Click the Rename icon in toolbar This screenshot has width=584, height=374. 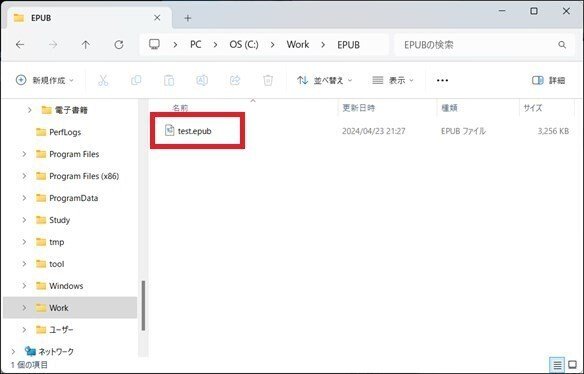[202, 80]
